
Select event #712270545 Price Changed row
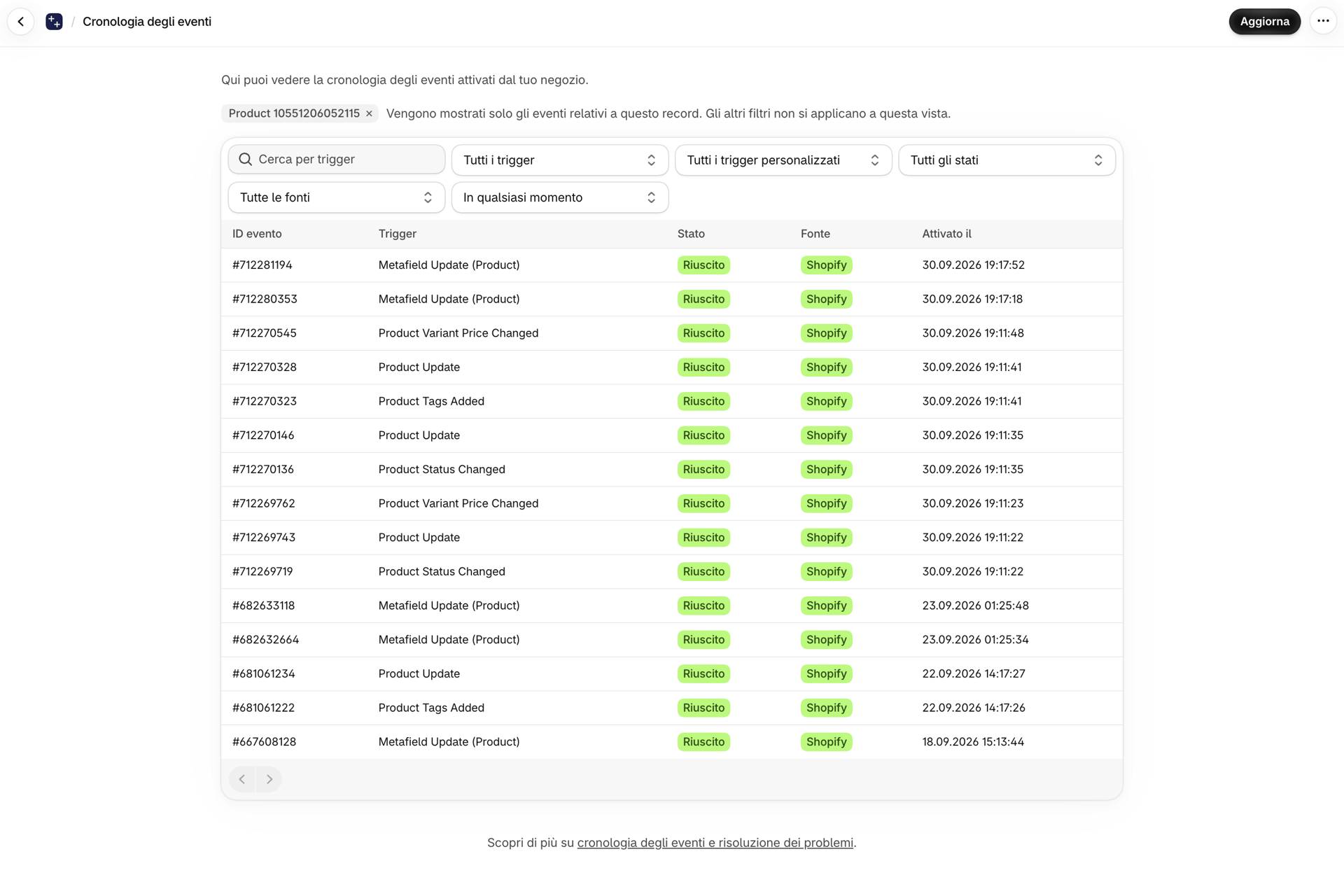tap(672, 333)
